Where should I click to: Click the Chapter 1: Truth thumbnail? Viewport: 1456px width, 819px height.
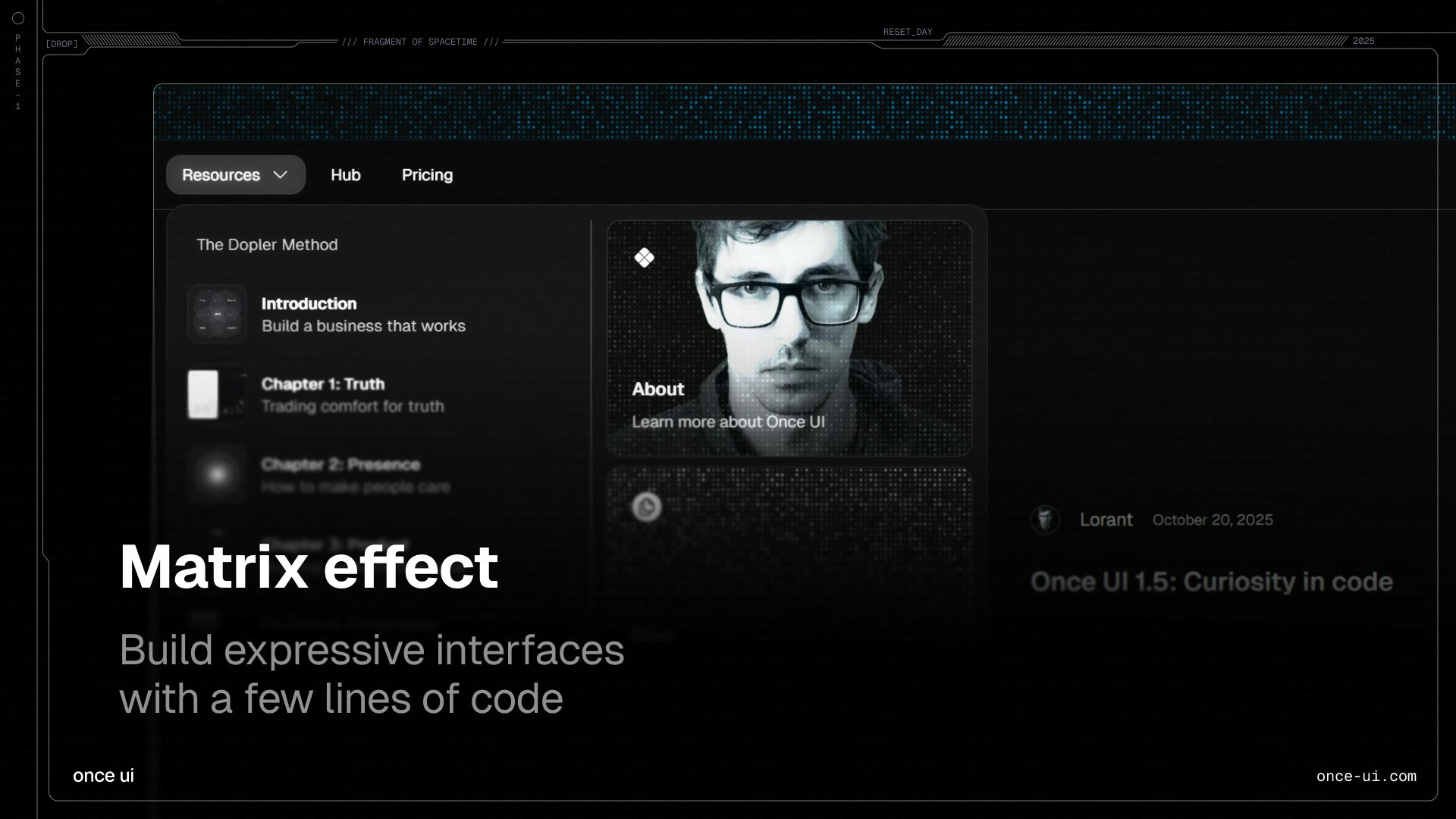(x=215, y=394)
